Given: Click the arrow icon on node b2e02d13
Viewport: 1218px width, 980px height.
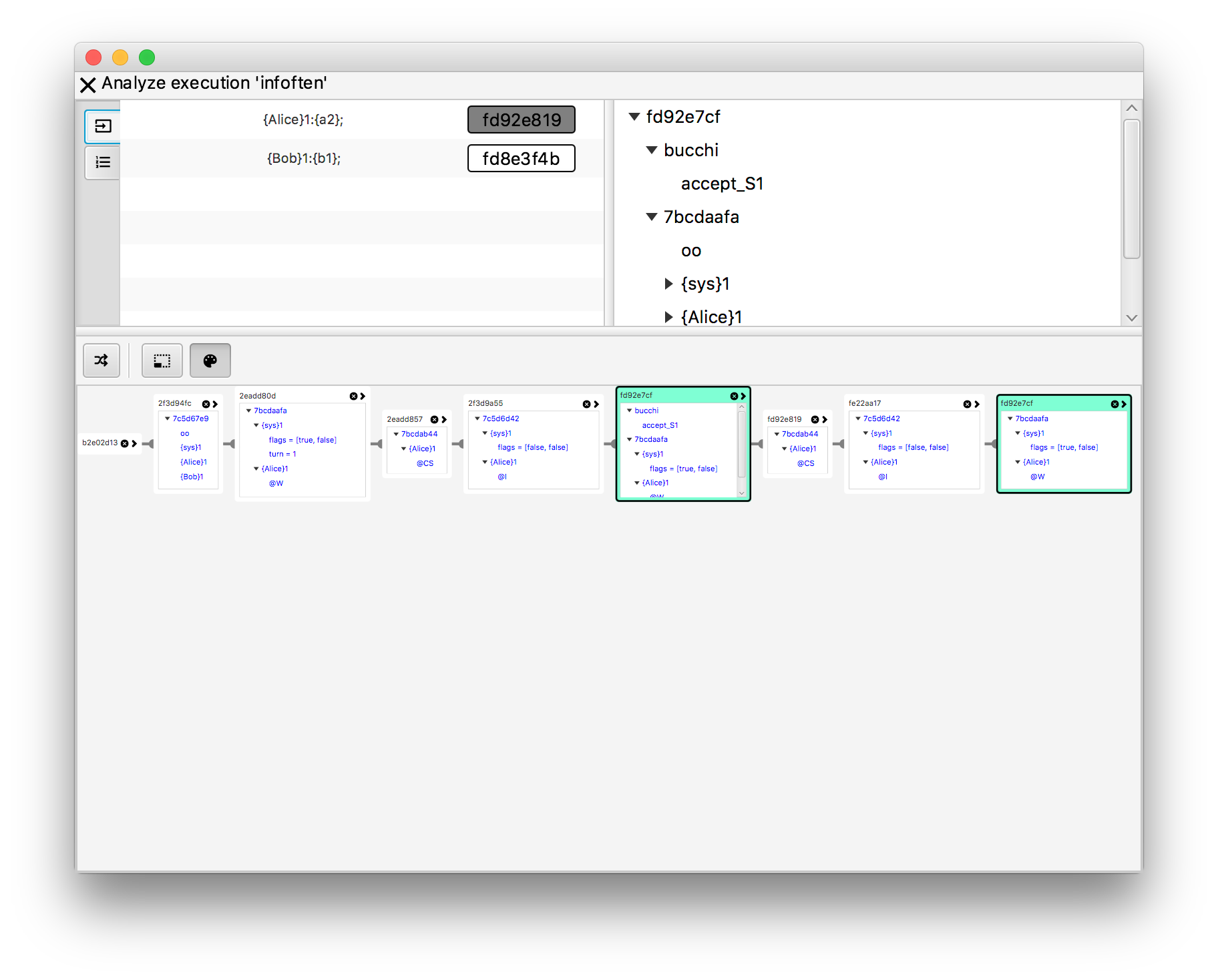Looking at the screenshot, I should [x=134, y=443].
